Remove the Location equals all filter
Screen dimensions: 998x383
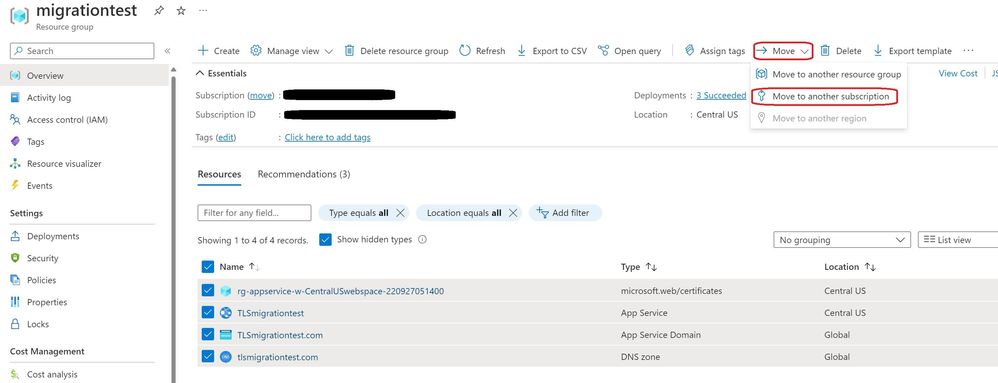pos(513,213)
